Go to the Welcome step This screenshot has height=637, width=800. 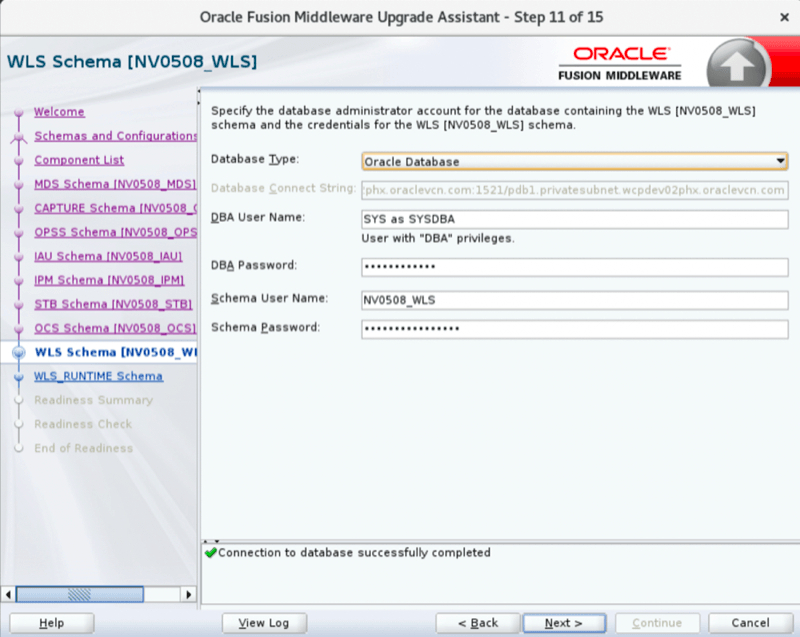point(59,112)
